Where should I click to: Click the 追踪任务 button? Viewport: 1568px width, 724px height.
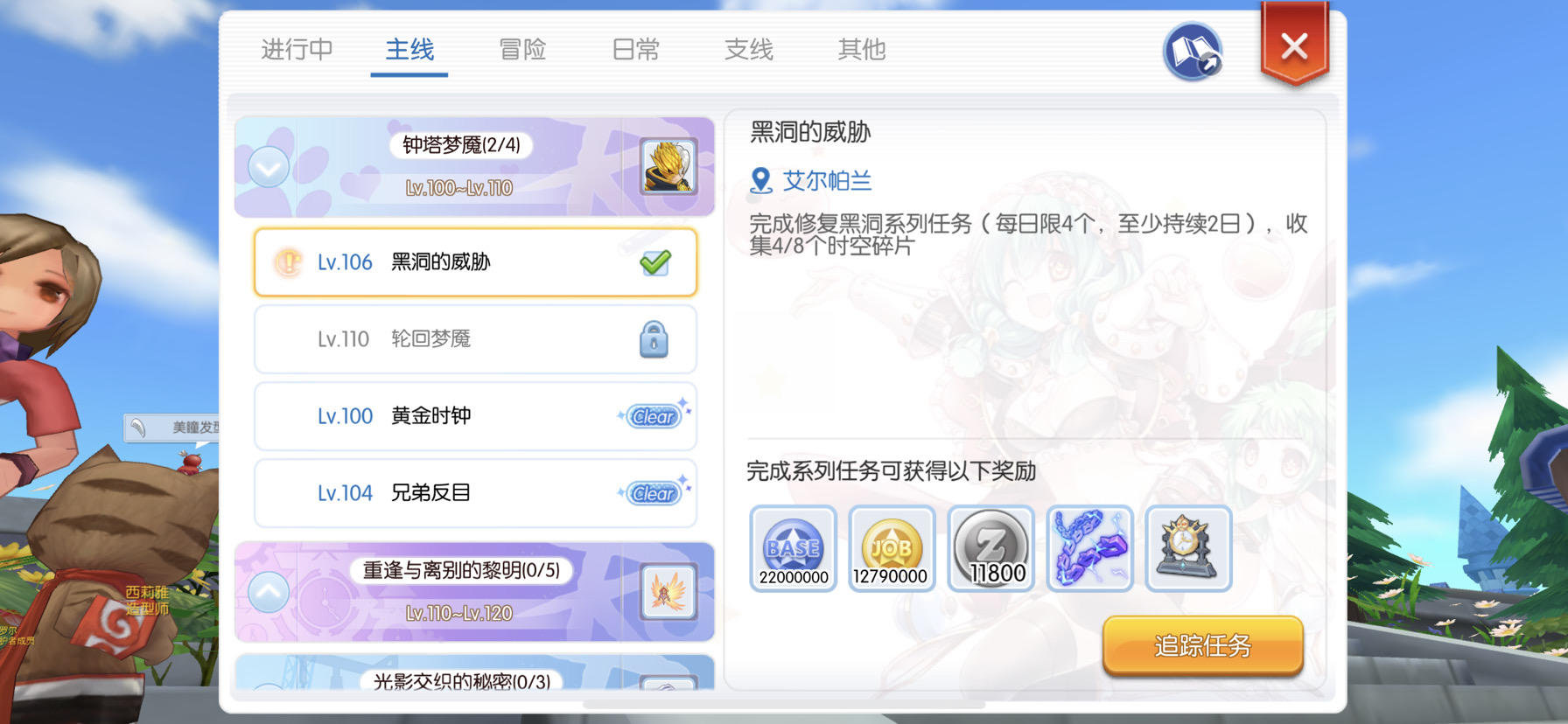(1203, 646)
